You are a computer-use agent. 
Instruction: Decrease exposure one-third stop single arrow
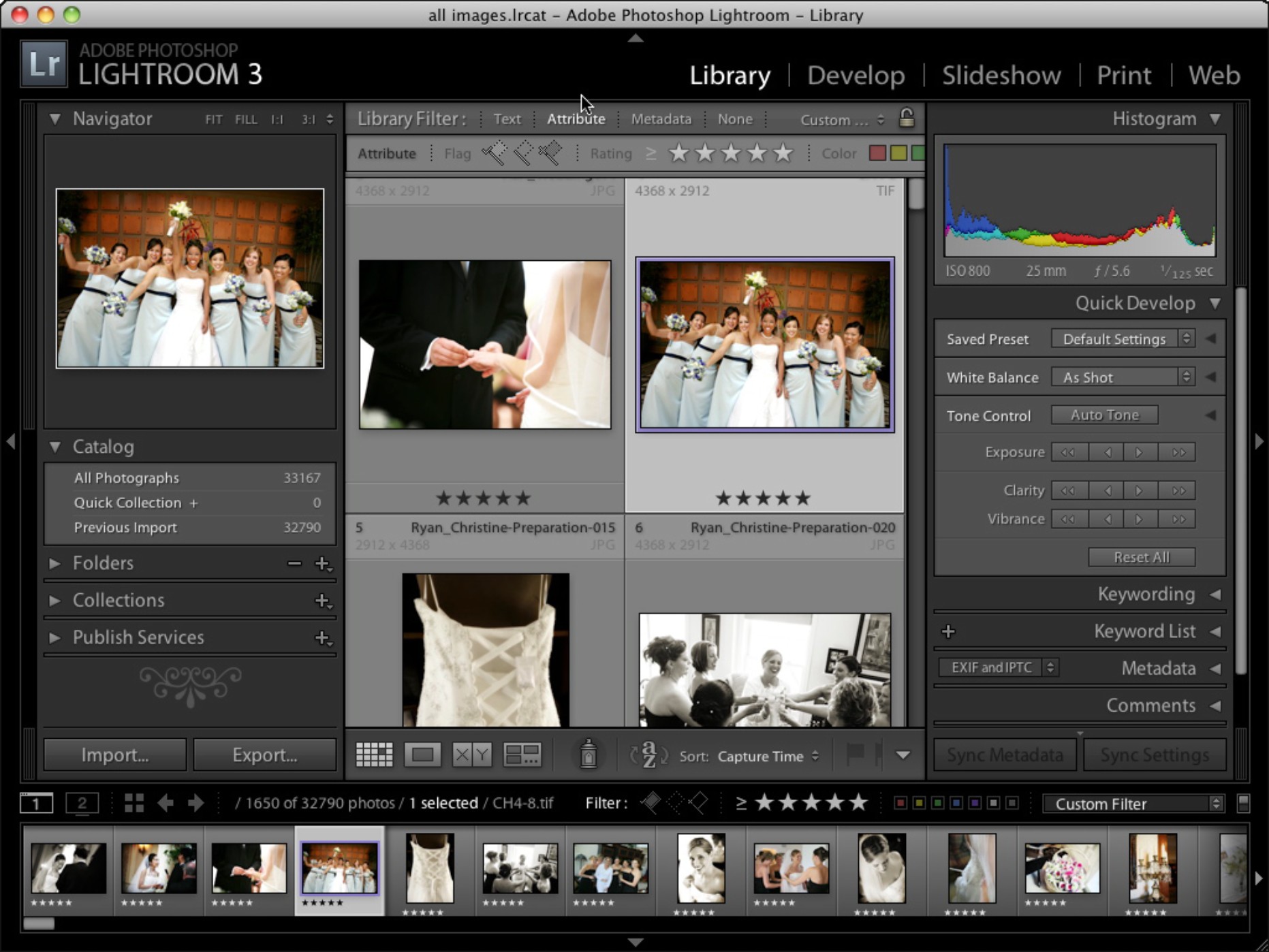click(x=1108, y=452)
